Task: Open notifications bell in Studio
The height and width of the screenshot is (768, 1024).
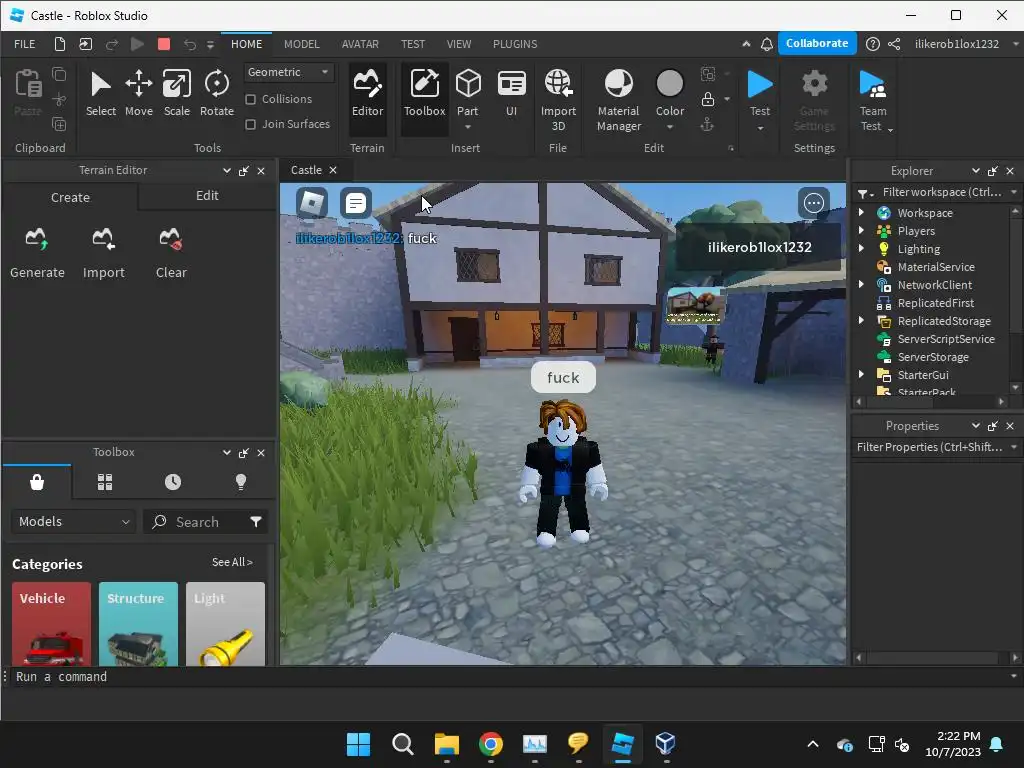Action: tap(767, 44)
